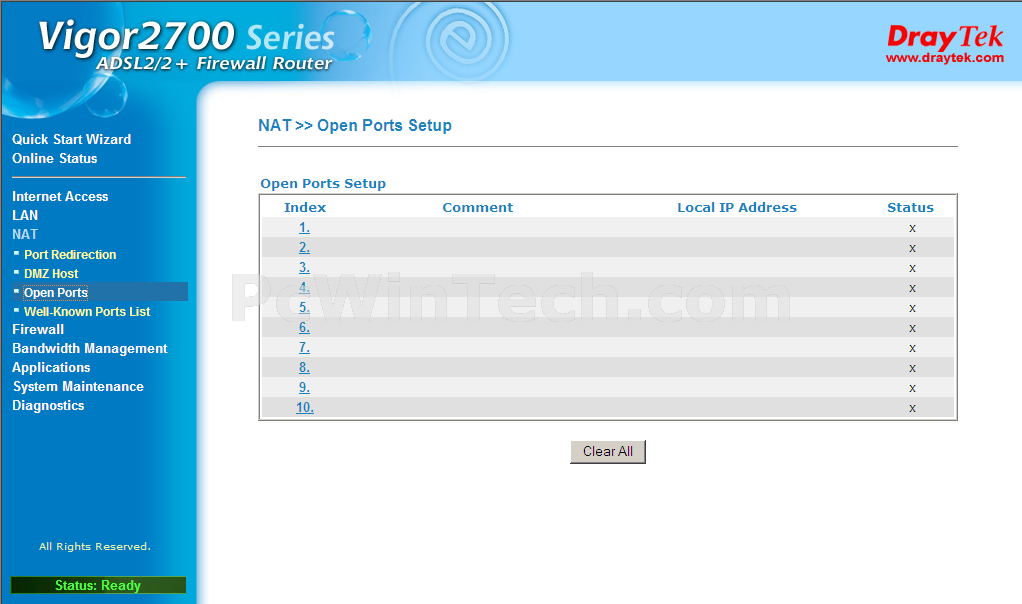Open Well-Known Ports List page
The width and height of the screenshot is (1022, 604).
[87, 311]
